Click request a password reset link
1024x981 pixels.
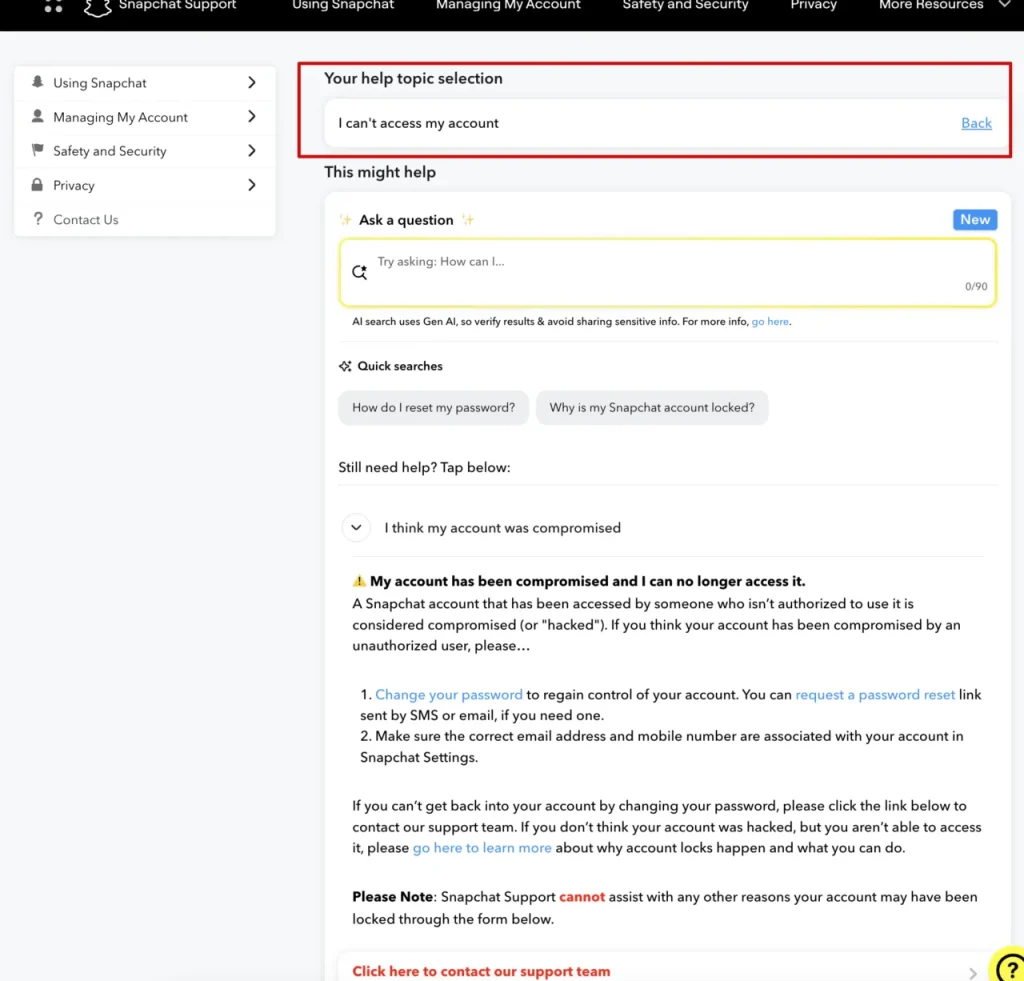tap(875, 694)
